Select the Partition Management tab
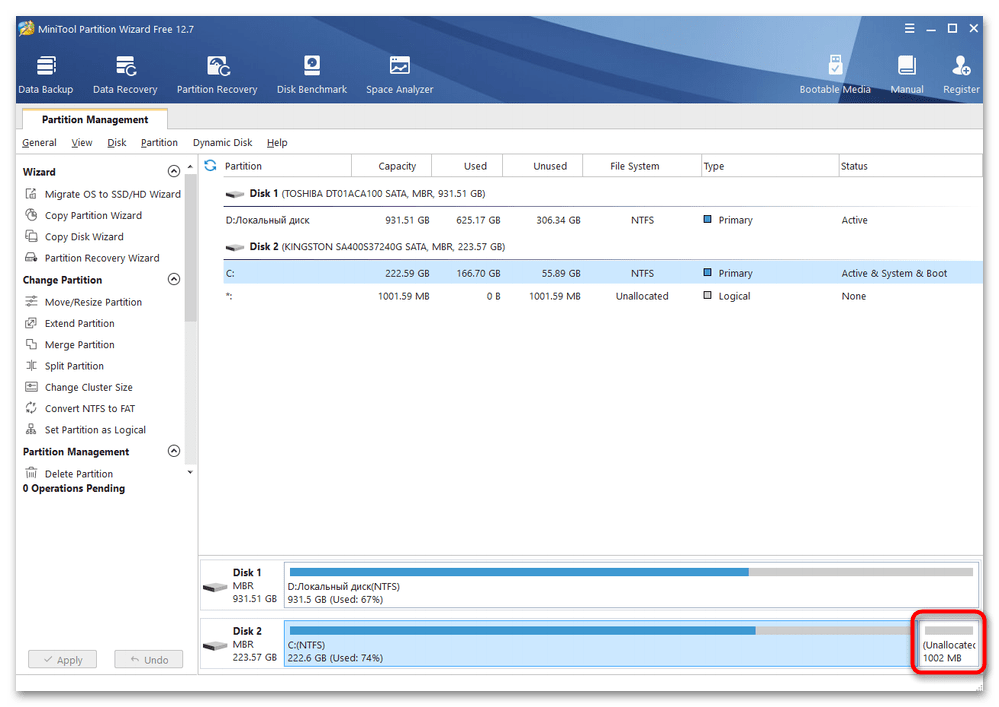This screenshot has width=999, height=707. click(95, 120)
